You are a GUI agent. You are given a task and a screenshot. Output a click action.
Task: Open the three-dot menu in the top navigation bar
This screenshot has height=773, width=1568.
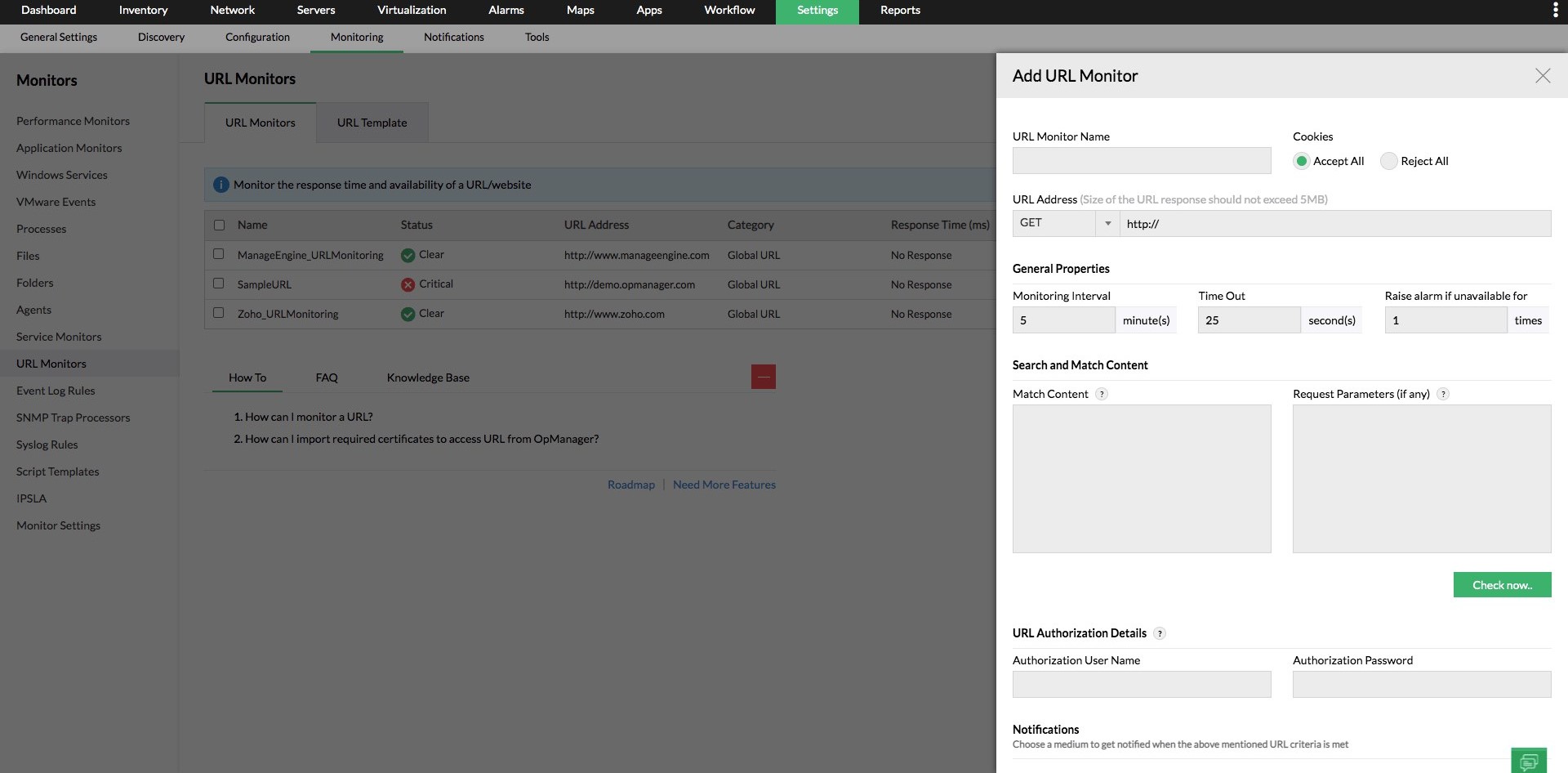[x=1555, y=10]
